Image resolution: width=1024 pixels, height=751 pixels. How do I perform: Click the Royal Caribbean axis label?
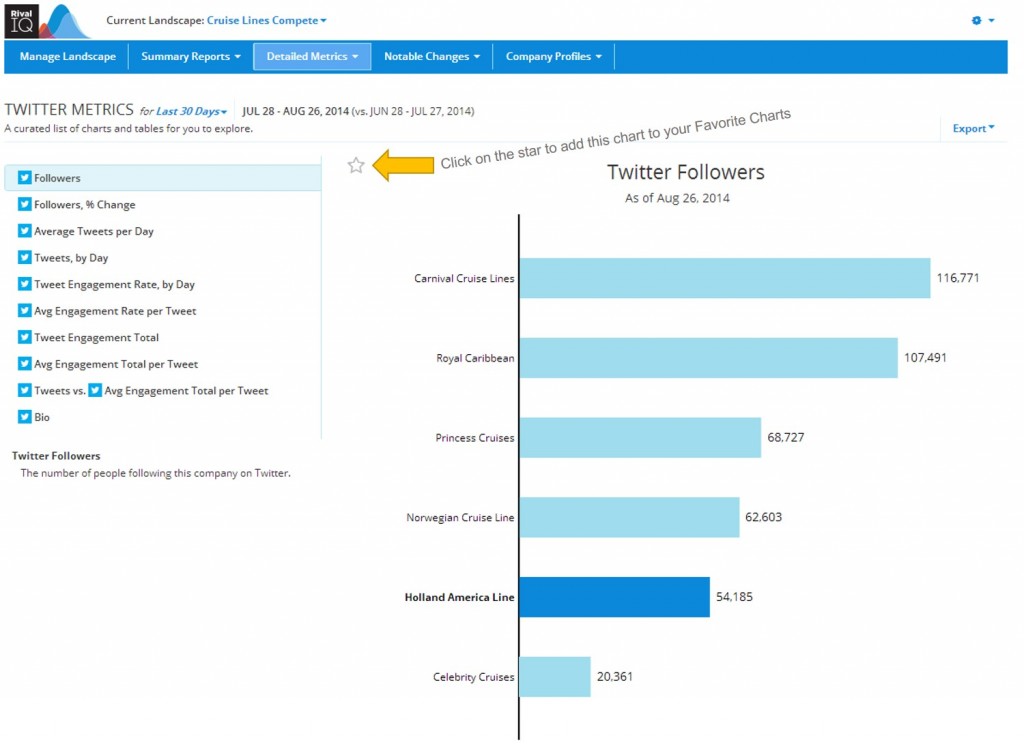click(475, 358)
